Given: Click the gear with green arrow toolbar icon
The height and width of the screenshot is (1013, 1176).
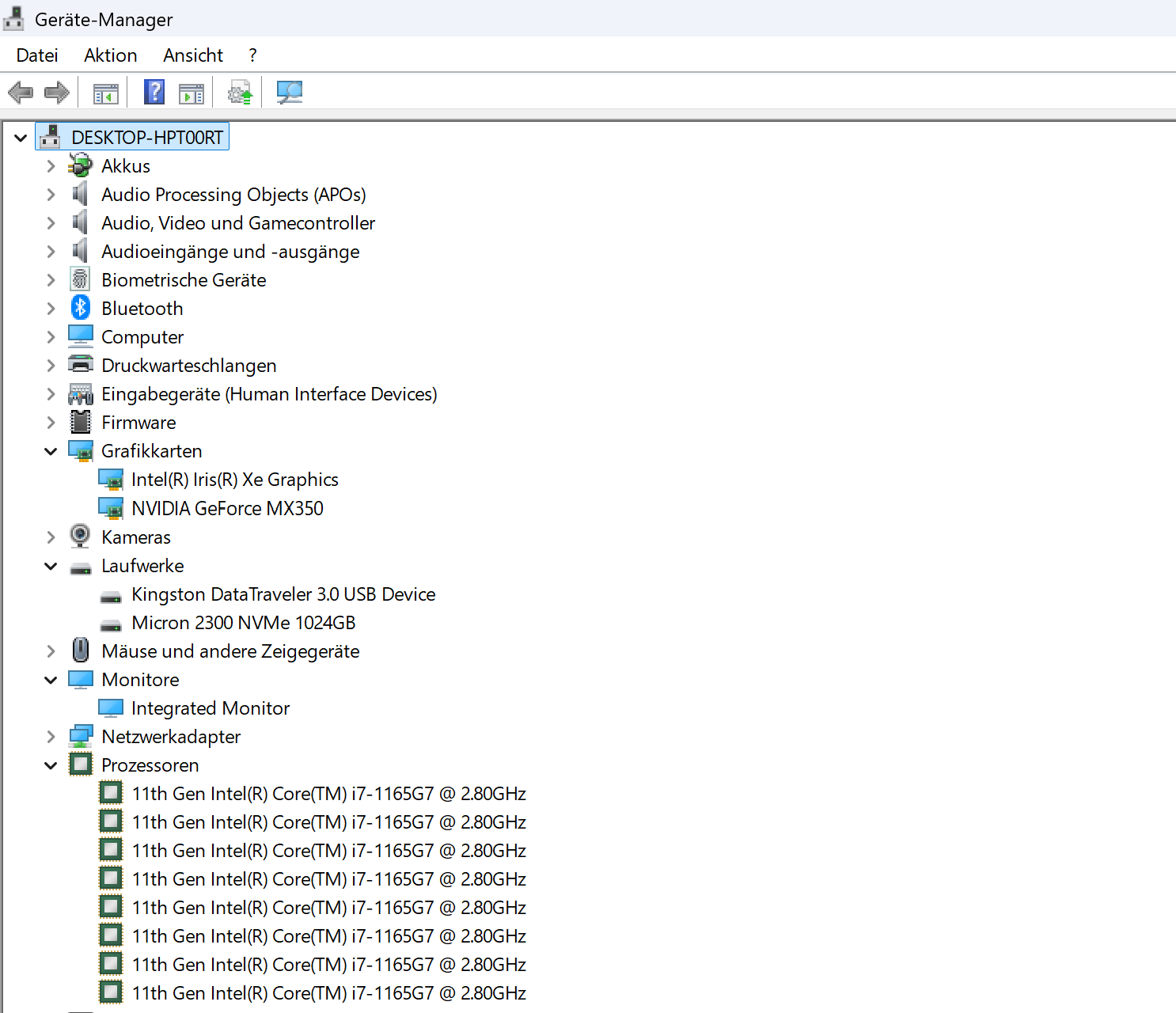Looking at the screenshot, I should 240,93.
